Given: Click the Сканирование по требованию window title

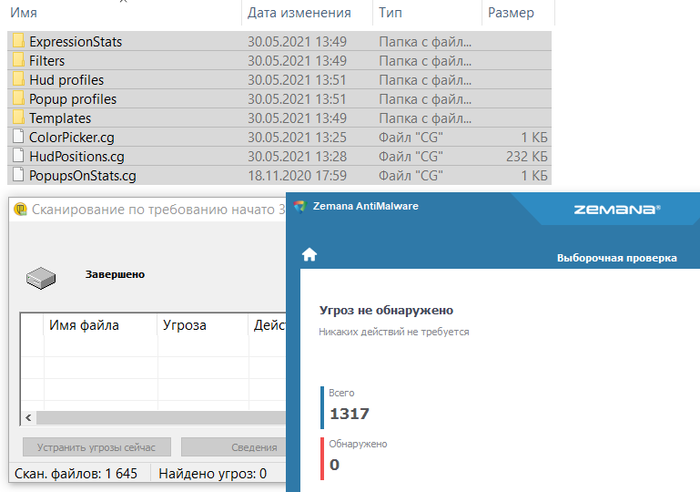Looking at the screenshot, I should [x=158, y=209].
